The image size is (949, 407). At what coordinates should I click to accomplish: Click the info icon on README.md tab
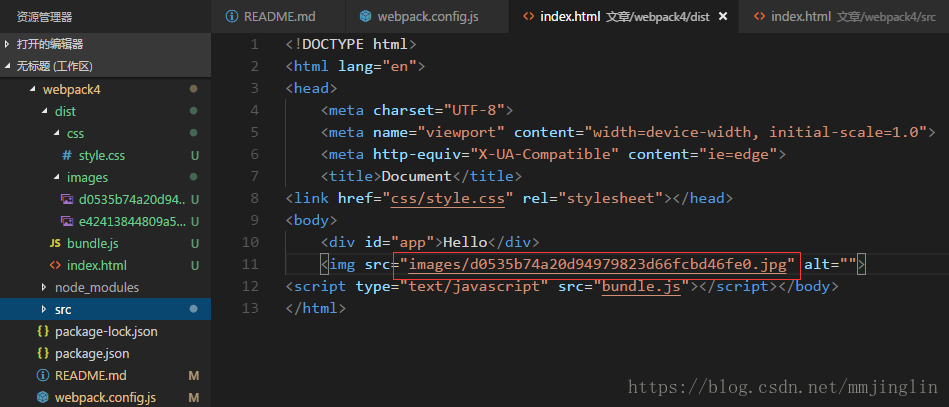231,17
